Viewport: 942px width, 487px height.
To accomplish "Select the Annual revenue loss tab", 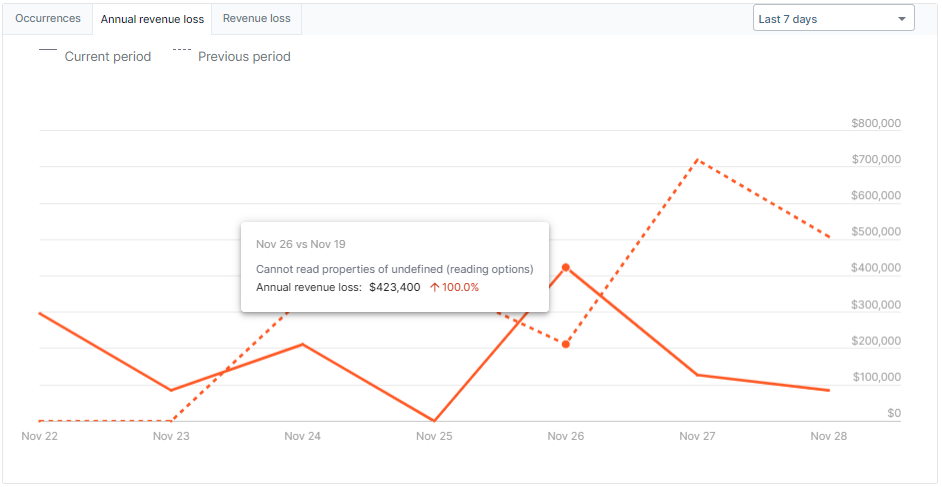I will click(152, 19).
